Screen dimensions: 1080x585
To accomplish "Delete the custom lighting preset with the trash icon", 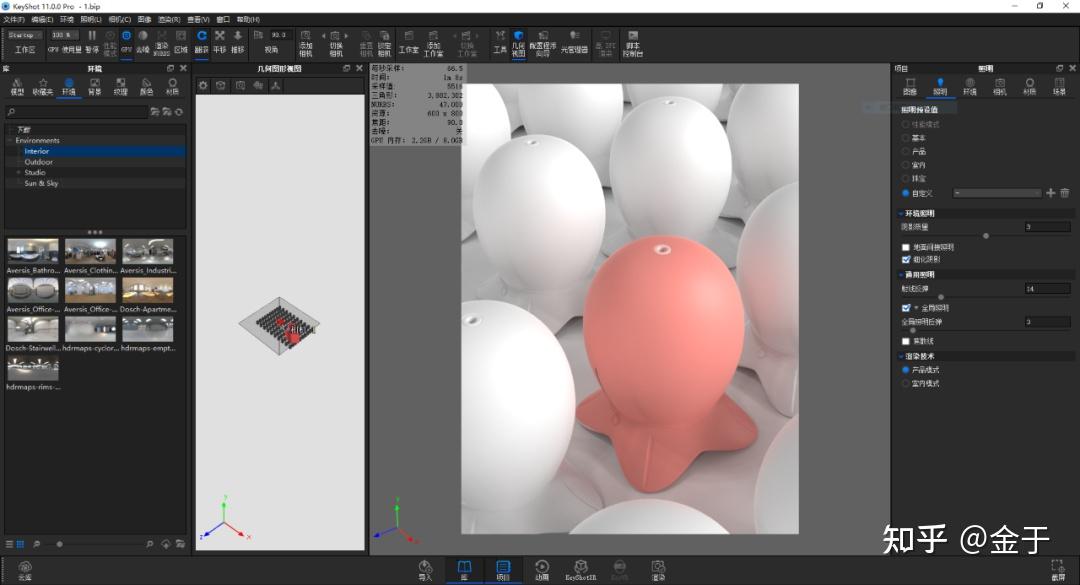I will click(1064, 192).
